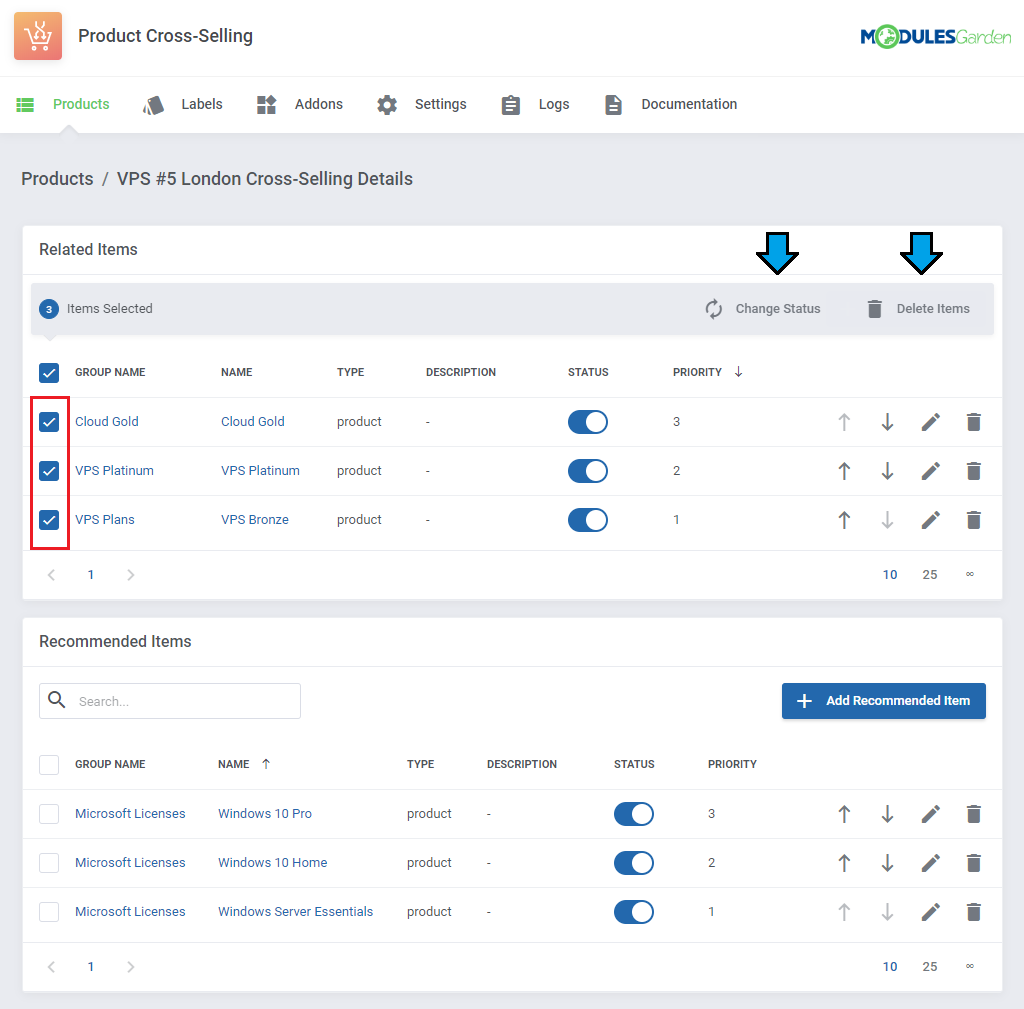Uncheck the VPS Plans row checkbox
Image resolution: width=1024 pixels, height=1009 pixels.
49,520
